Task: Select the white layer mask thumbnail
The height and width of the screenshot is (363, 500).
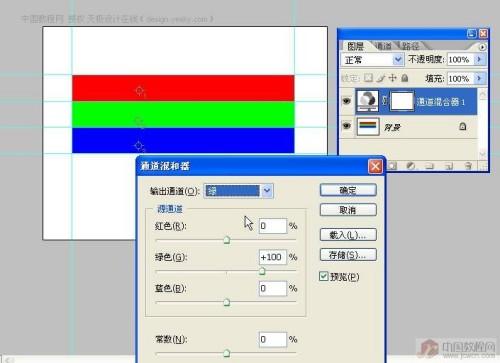Action: 402,101
